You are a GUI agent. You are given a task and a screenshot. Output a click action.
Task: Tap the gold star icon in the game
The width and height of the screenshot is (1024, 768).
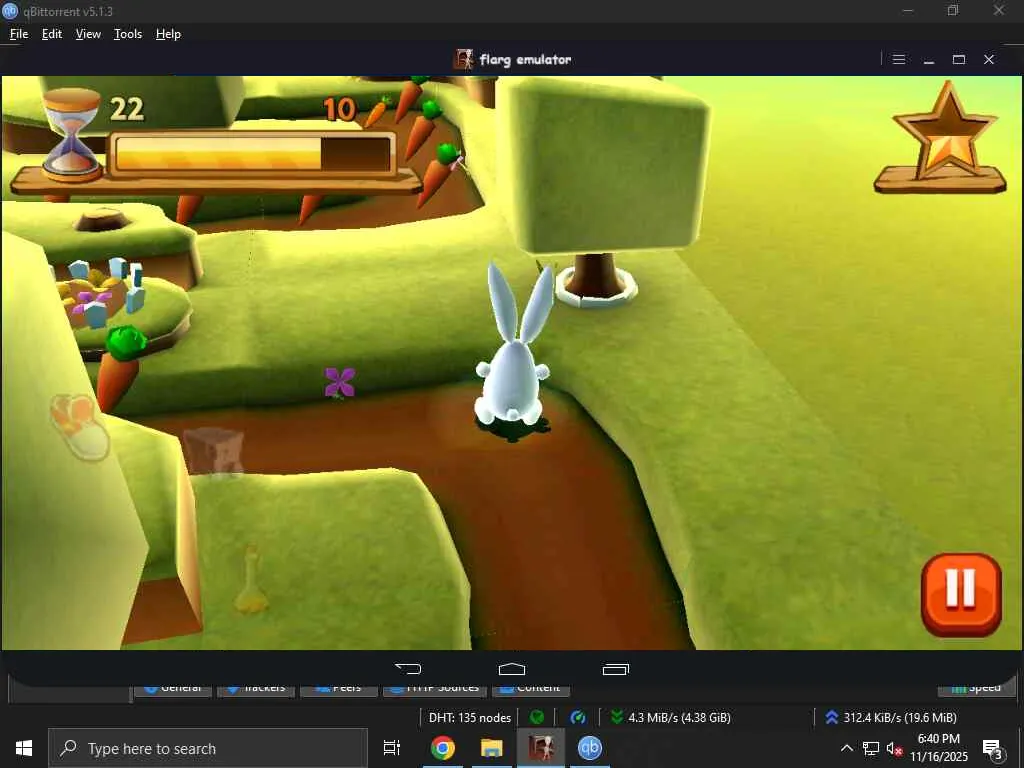pos(945,133)
